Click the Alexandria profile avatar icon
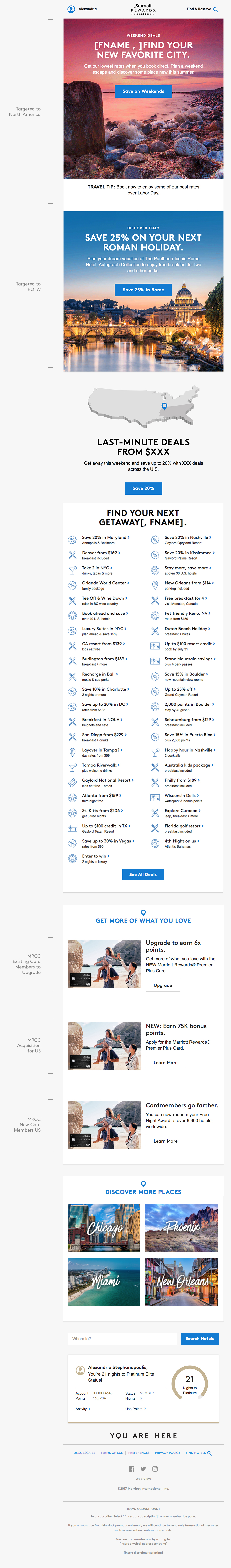The height and width of the screenshot is (1568, 231). click(x=71, y=9)
